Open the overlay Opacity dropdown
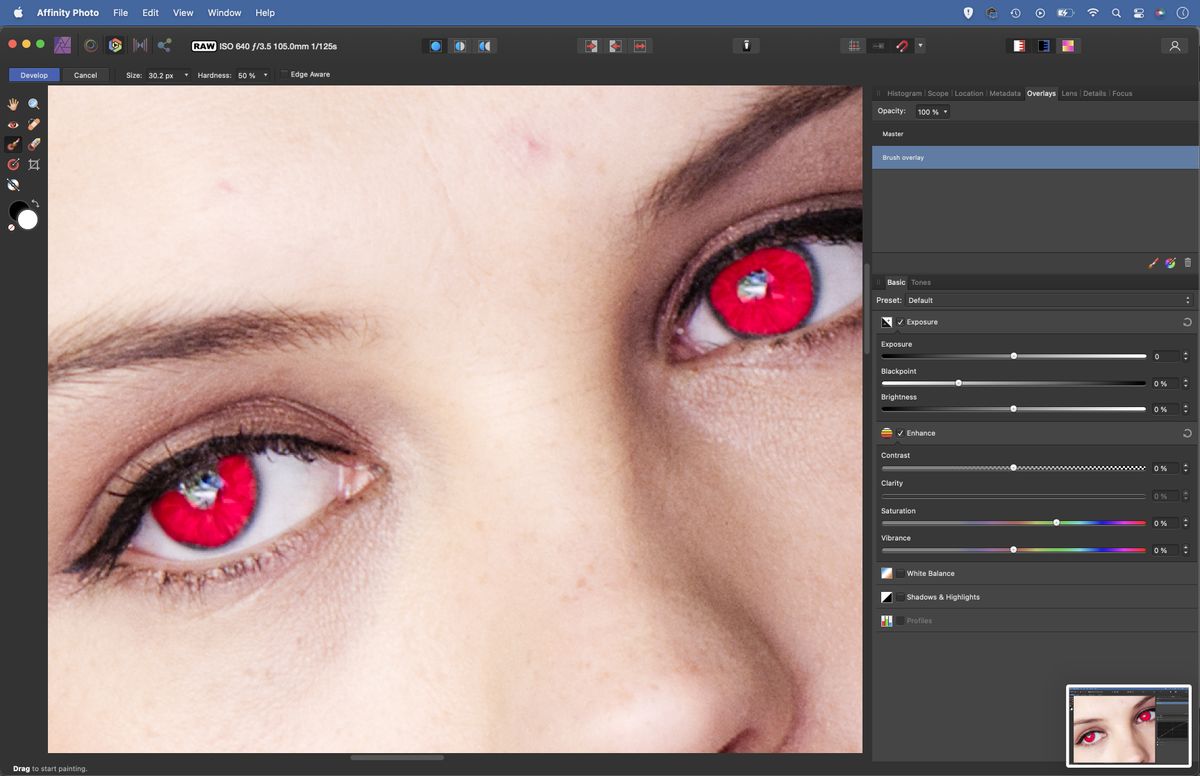1200x776 pixels. pyautogui.click(x=944, y=111)
